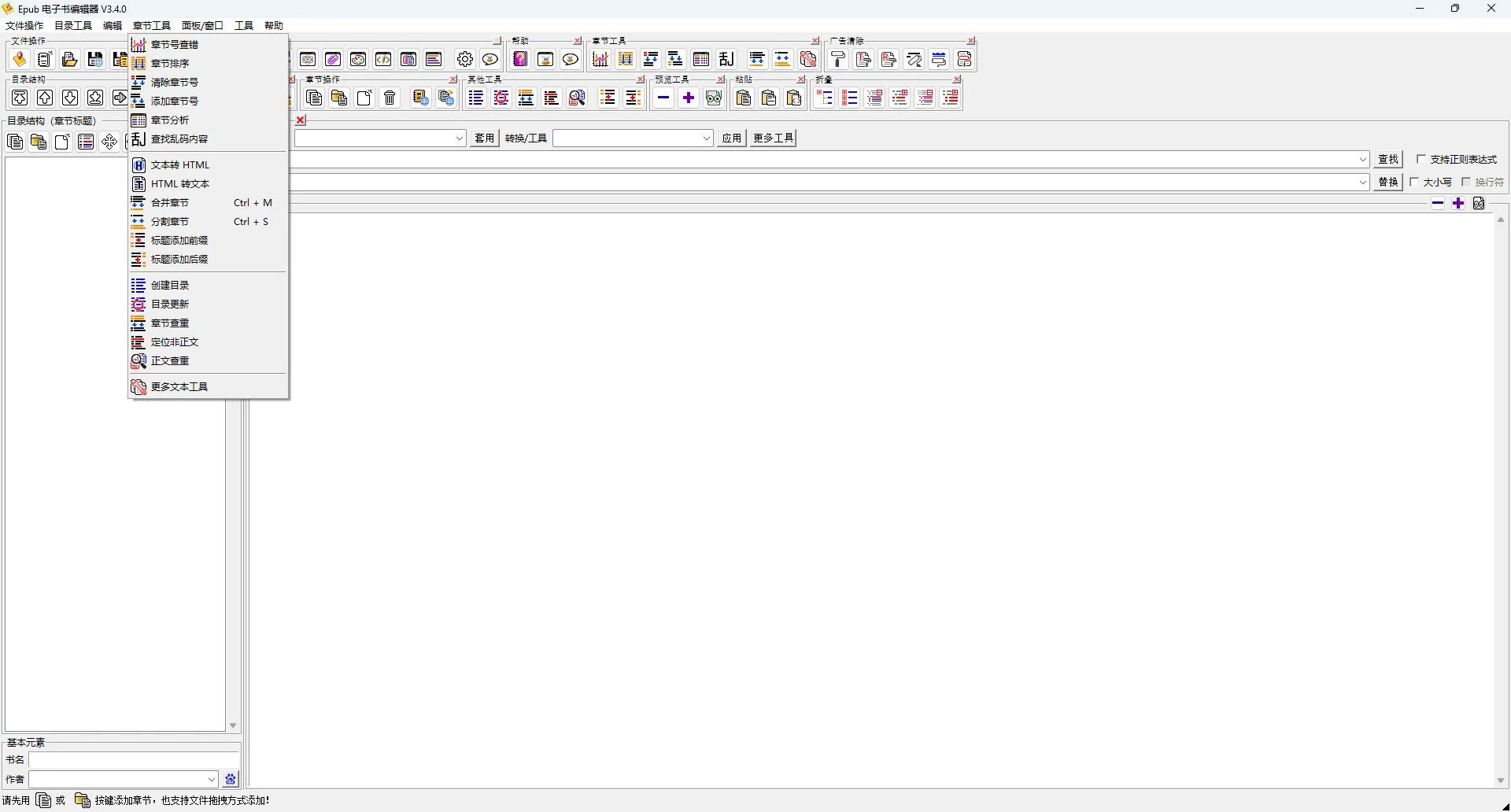Screen dimensions: 1511x812
Task: Click the trash delete chapter icon
Action: (x=390, y=98)
